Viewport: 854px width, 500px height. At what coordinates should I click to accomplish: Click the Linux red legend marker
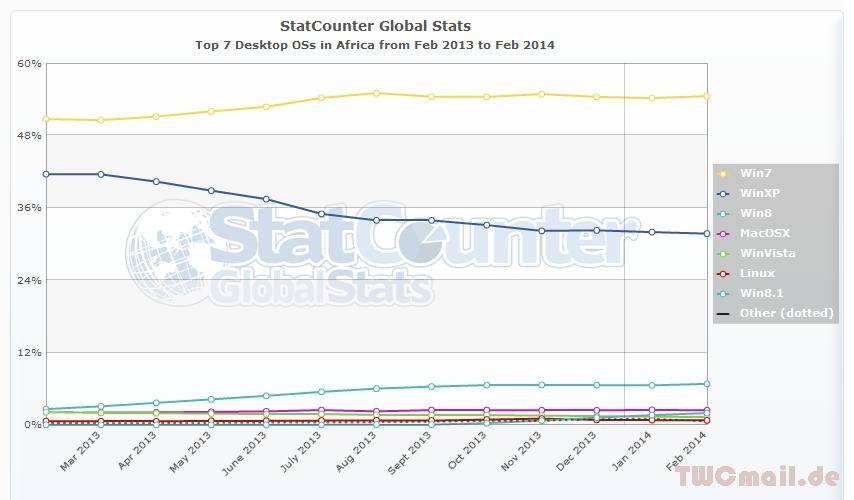point(723,273)
